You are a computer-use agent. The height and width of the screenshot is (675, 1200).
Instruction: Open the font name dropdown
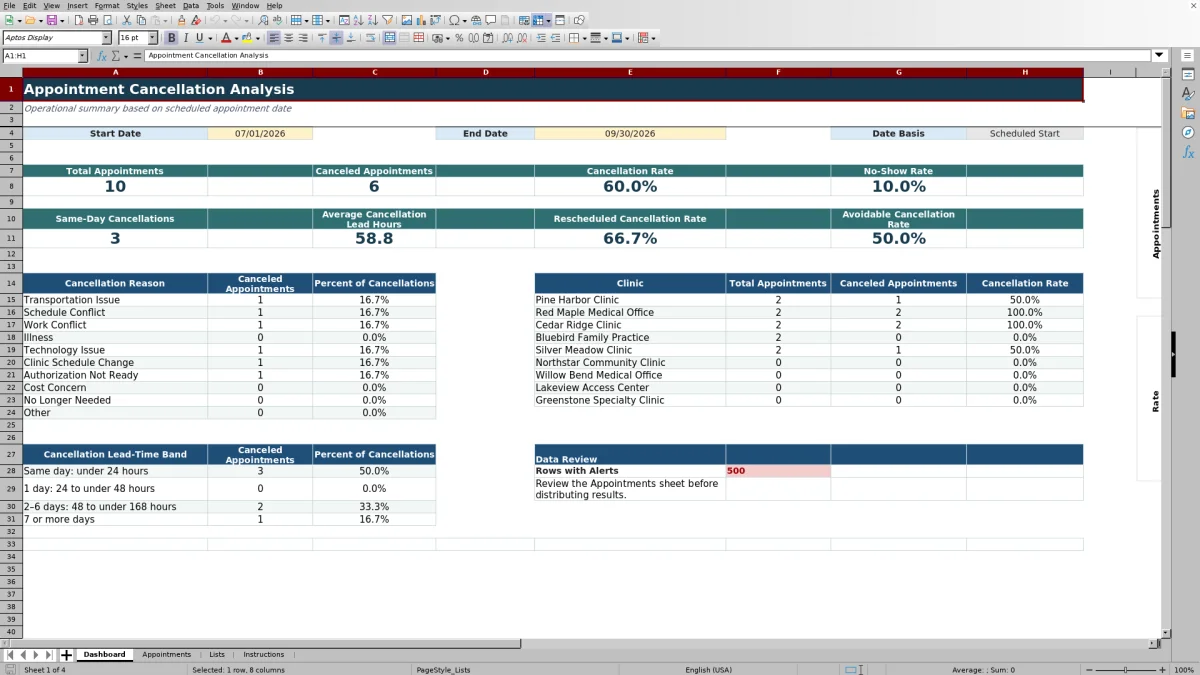[x=108, y=38]
